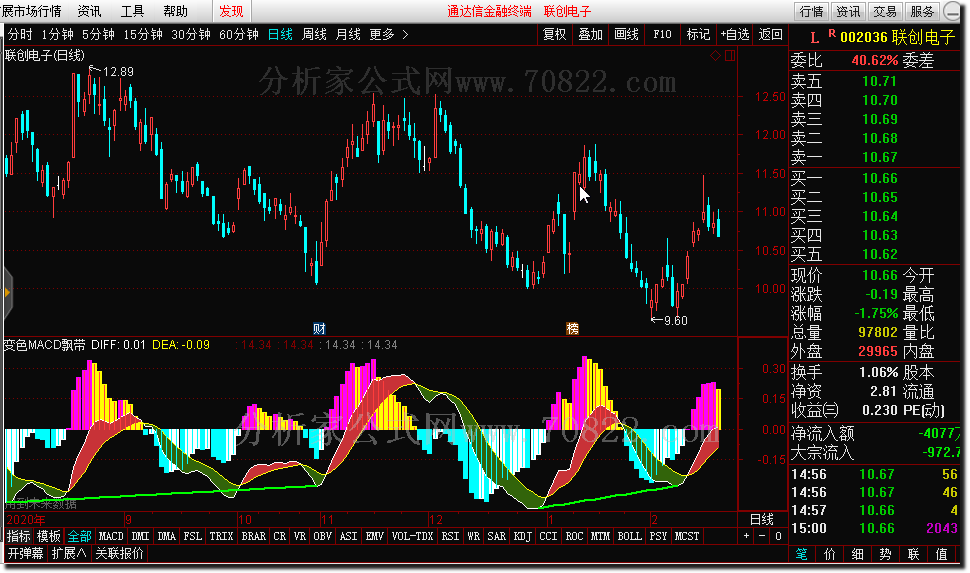Select the 模板 template tab

tap(49, 536)
